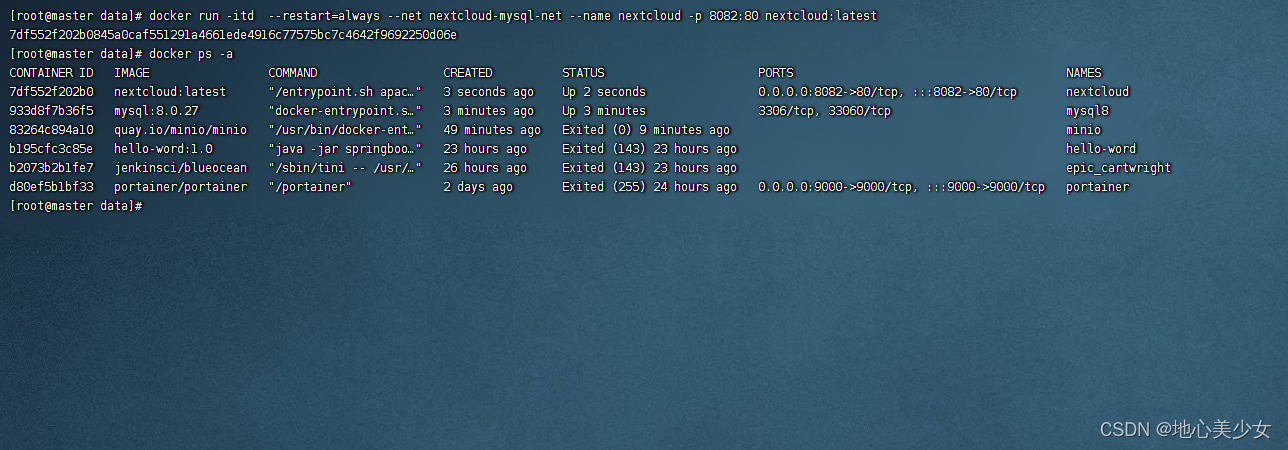Image resolution: width=1288 pixels, height=450 pixels.
Task: Click the container name mysql8
Action: 1087,111
